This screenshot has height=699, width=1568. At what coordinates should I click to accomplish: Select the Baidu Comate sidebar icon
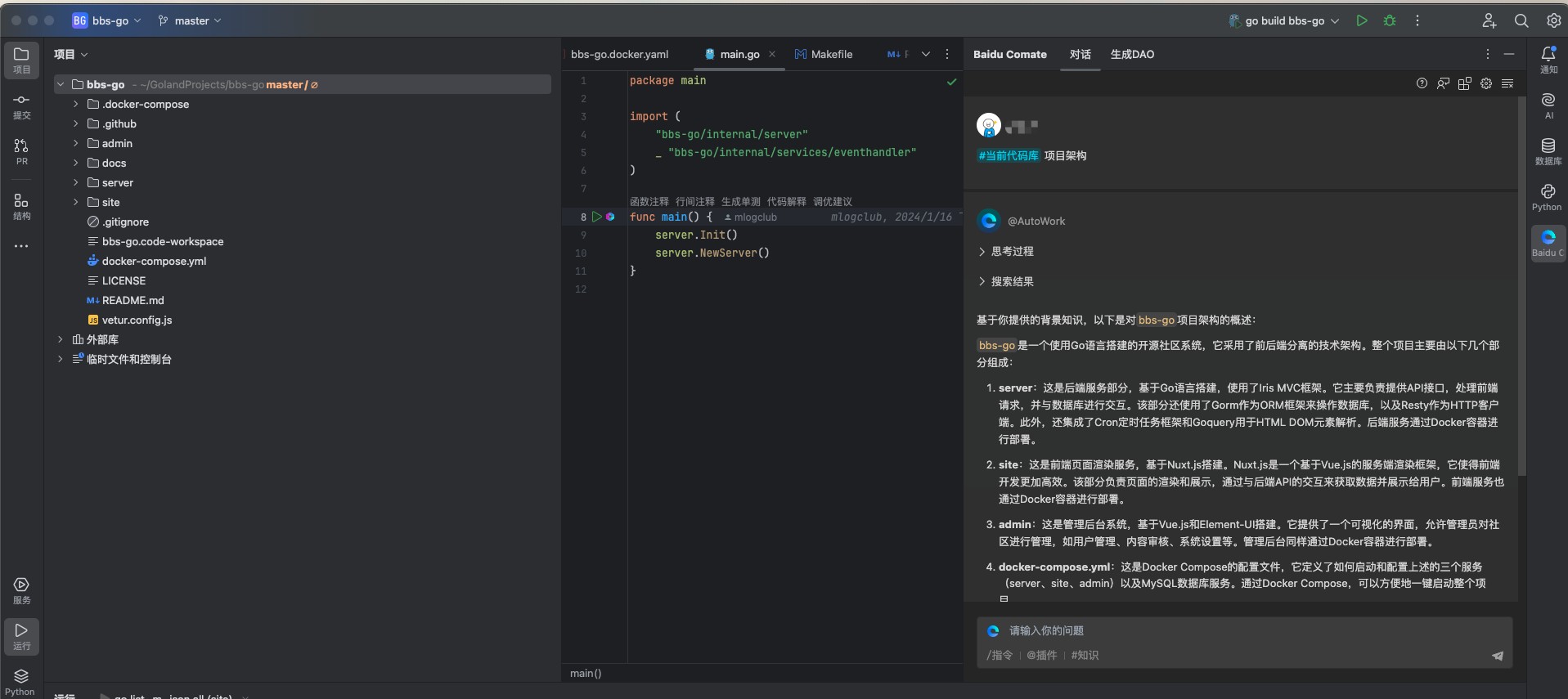pyautogui.click(x=1548, y=243)
